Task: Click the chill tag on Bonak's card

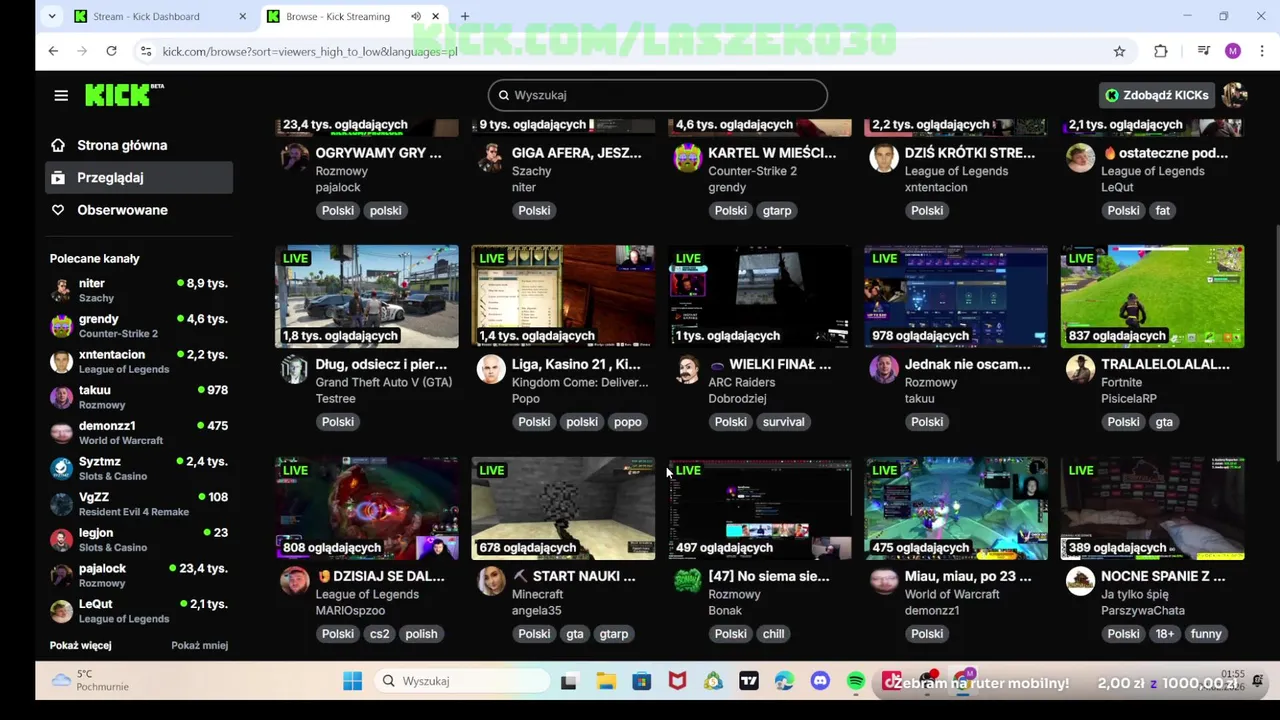Action: 773,634
